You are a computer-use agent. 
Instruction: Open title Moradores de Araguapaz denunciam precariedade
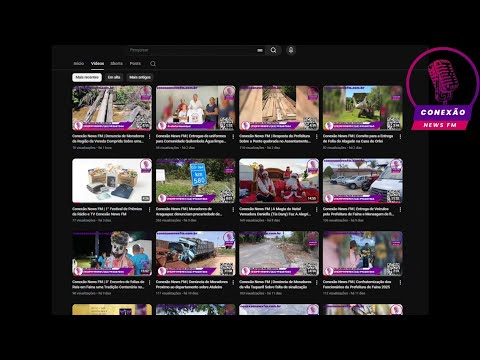coord(189,211)
